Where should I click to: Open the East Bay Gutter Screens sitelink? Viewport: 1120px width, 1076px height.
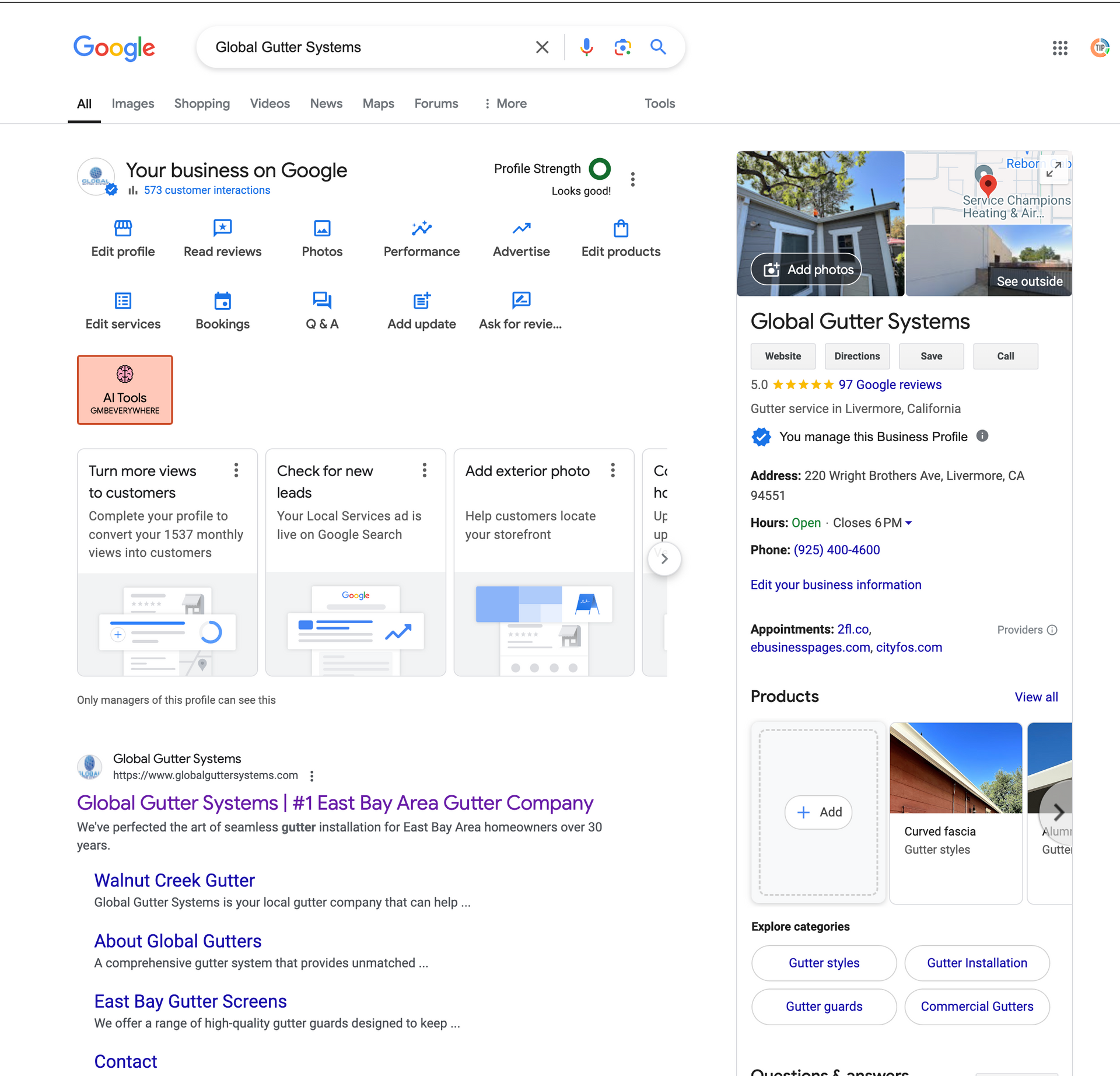pos(191,1001)
